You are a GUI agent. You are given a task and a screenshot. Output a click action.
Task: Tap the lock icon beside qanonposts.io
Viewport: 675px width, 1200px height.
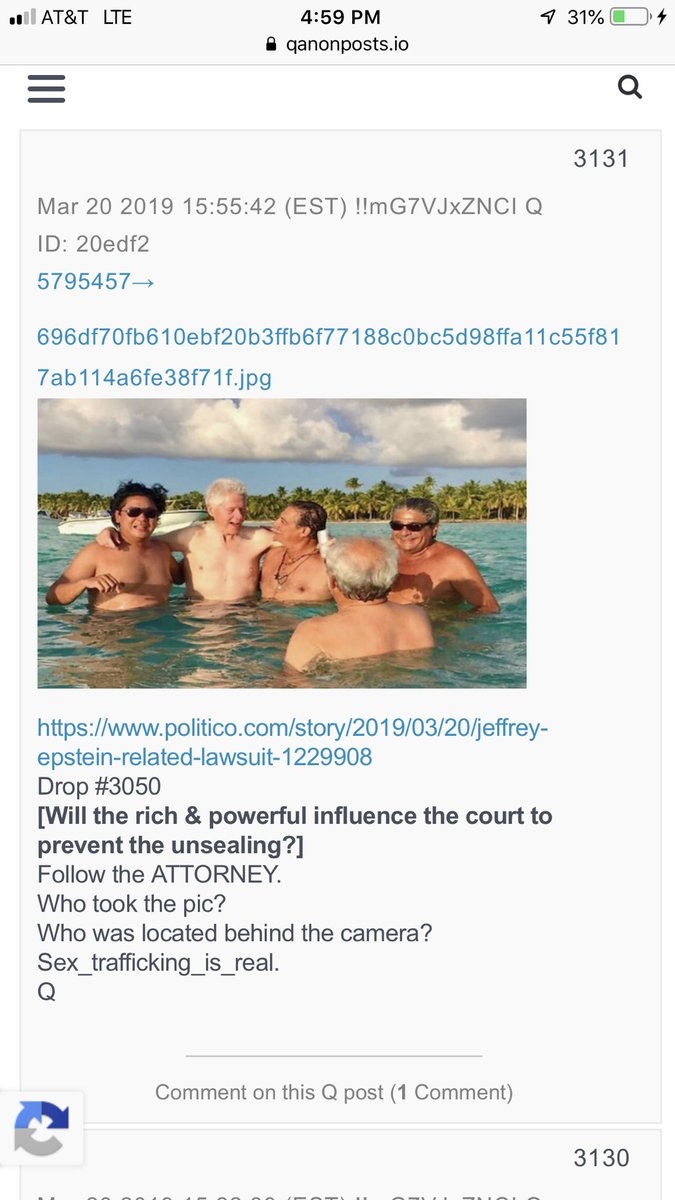(270, 45)
